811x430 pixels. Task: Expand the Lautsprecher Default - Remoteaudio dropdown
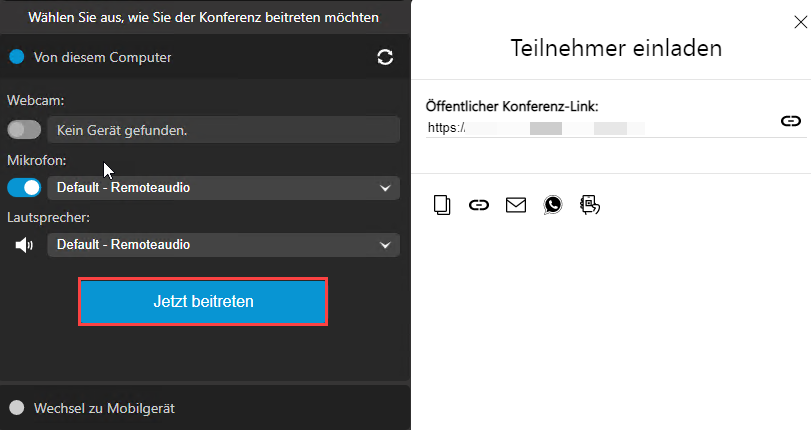coord(223,245)
